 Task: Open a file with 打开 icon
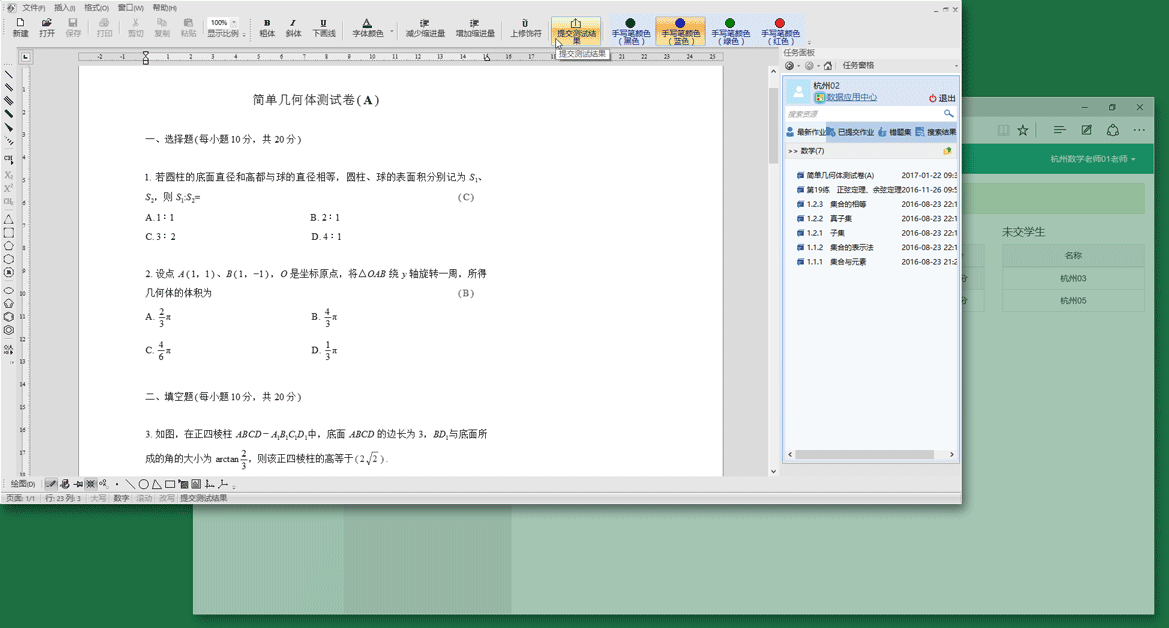click(x=47, y=27)
